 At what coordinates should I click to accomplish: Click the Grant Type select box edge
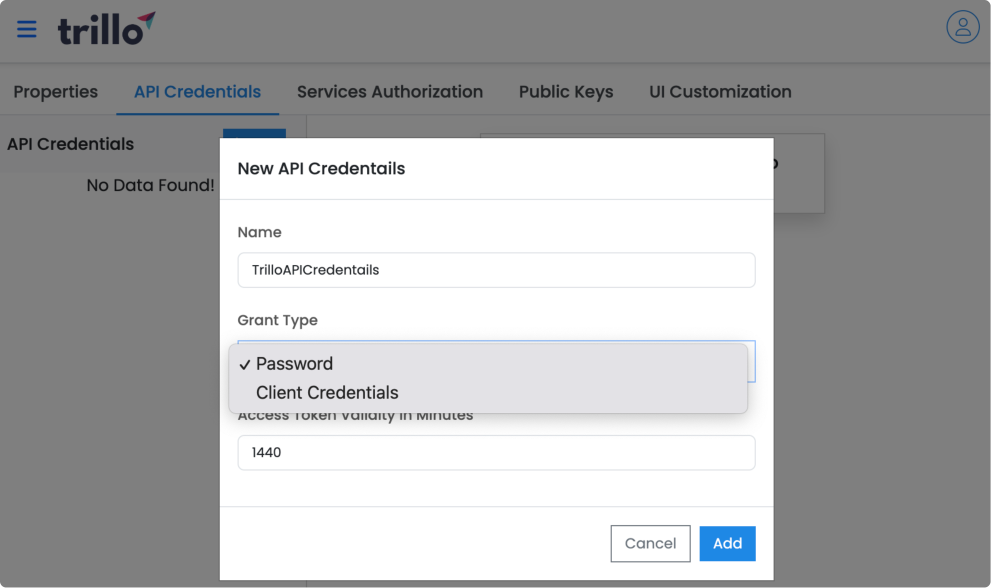752,361
